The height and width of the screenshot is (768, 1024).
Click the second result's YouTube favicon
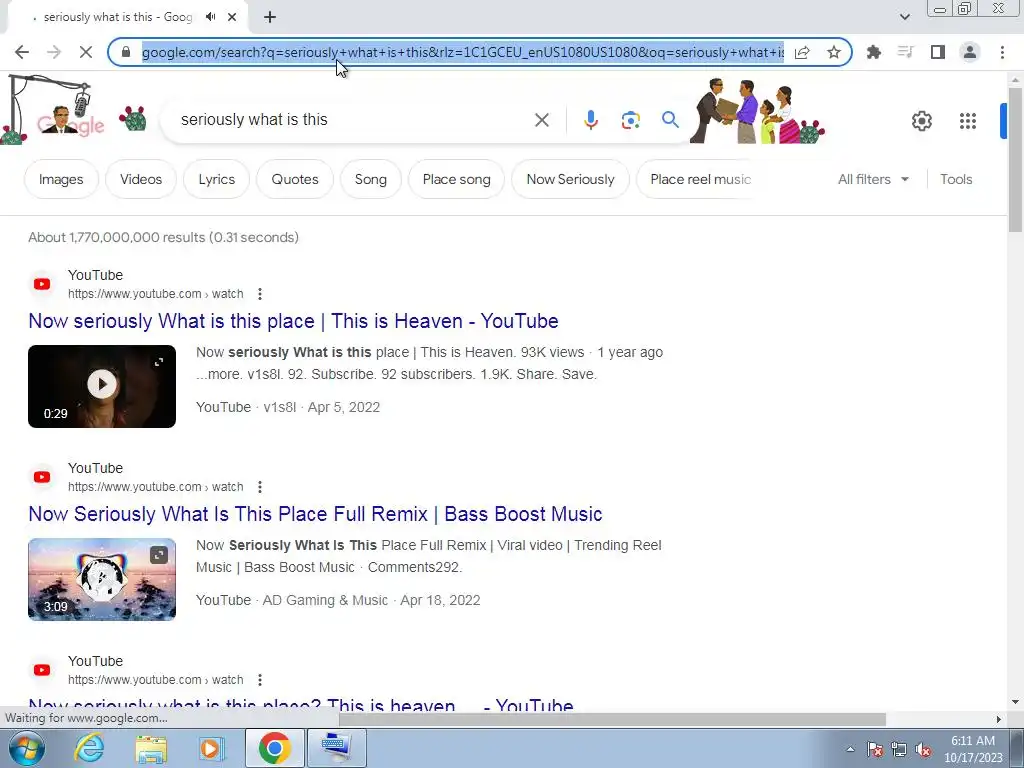[x=42, y=477]
